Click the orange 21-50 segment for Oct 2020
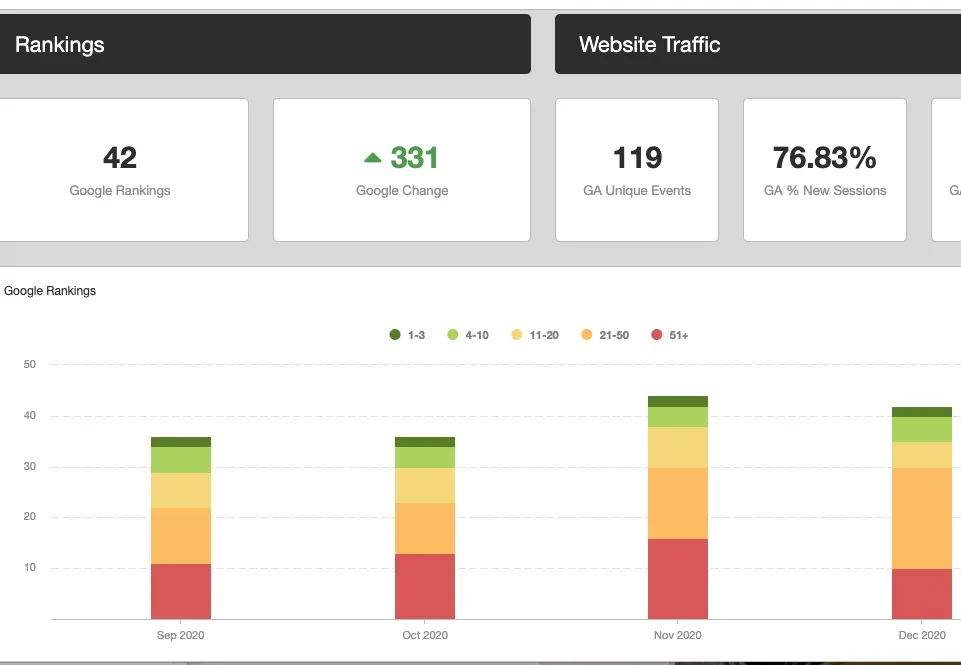The image size is (961, 665). click(x=425, y=528)
